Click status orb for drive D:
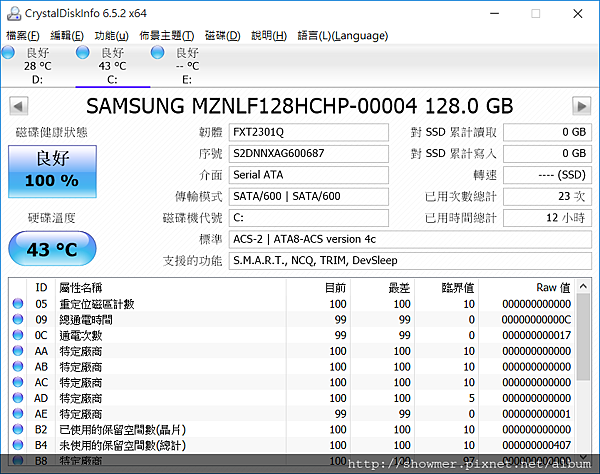The image size is (600, 474). click(x=8, y=52)
